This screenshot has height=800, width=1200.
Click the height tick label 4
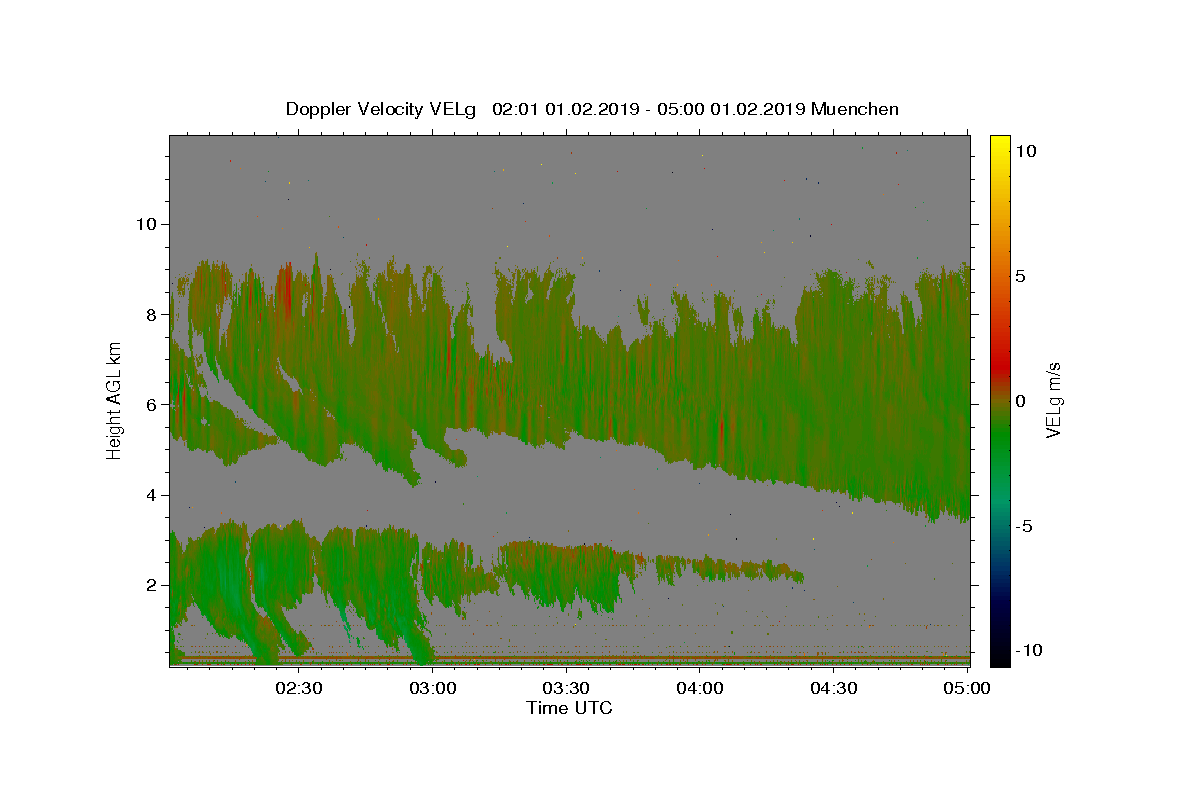pyautogui.click(x=151, y=495)
